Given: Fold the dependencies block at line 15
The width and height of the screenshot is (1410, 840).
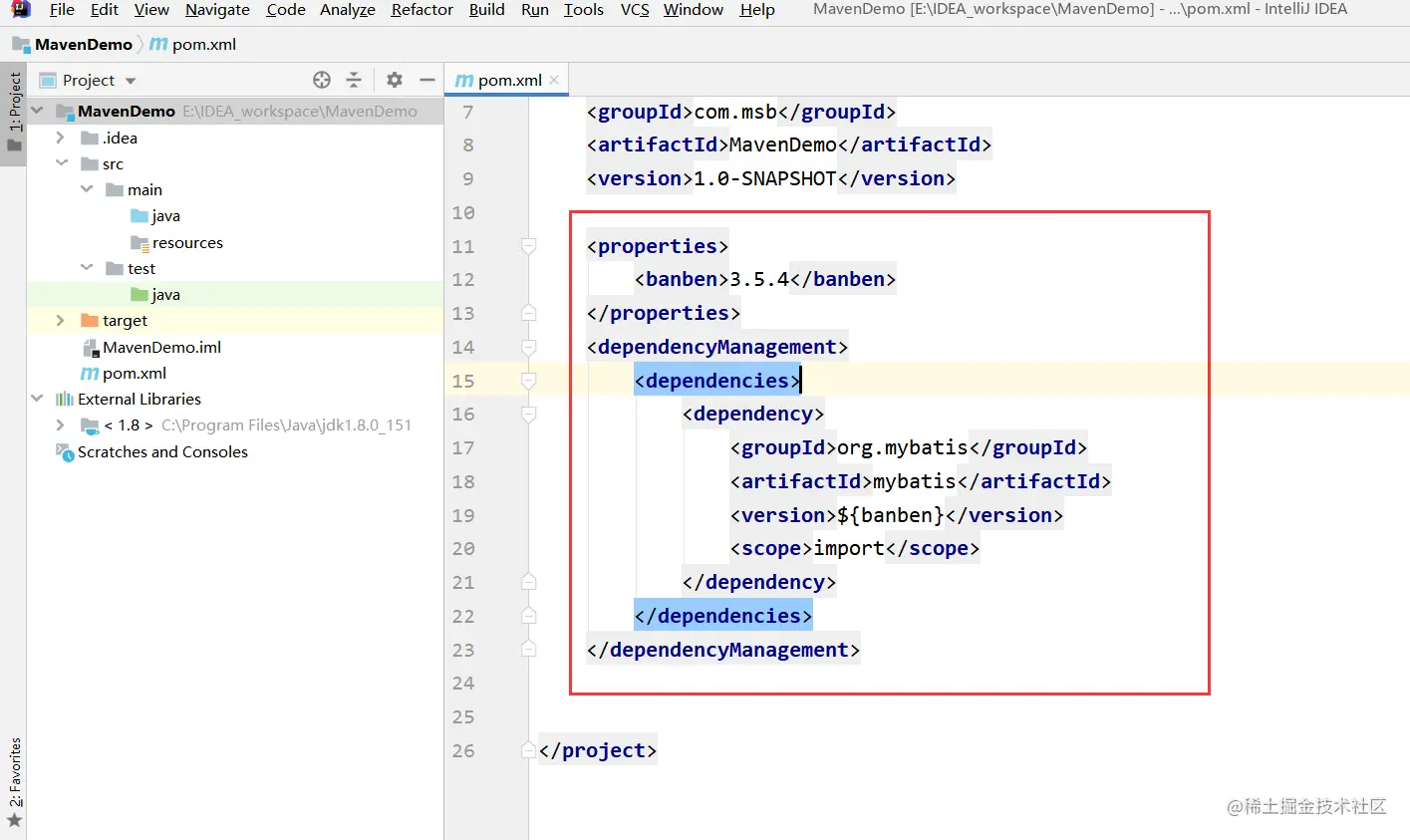Looking at the screenshot, I should (529, 381).
